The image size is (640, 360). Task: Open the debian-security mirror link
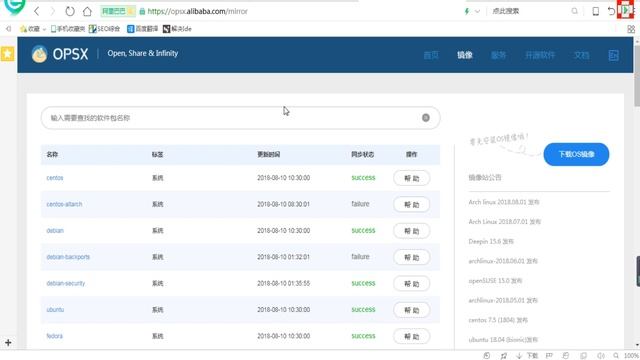coord(66,283)
